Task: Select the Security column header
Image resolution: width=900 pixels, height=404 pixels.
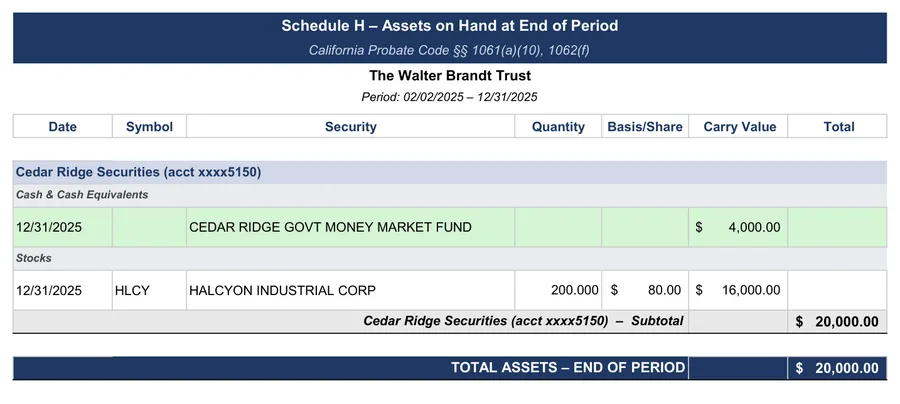Action: coord(351,126)
